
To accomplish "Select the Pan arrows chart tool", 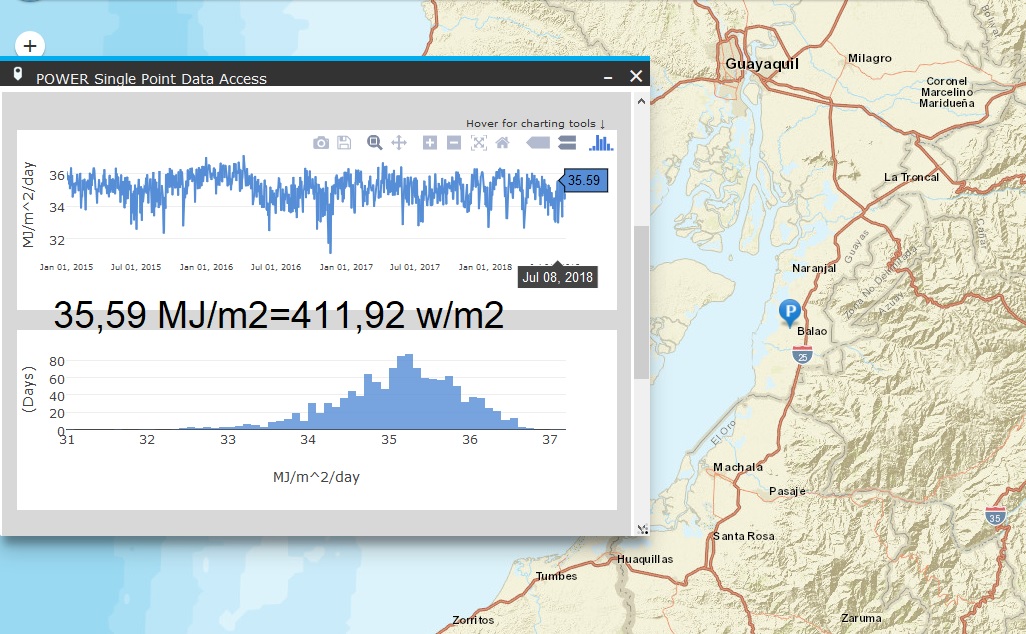I will [399, 143].
